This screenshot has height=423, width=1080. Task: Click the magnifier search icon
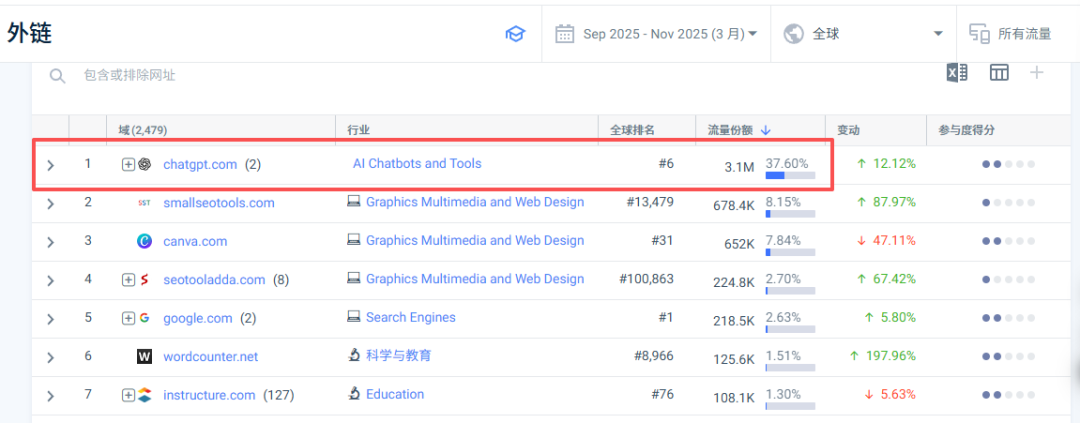(x=56, y=76)
